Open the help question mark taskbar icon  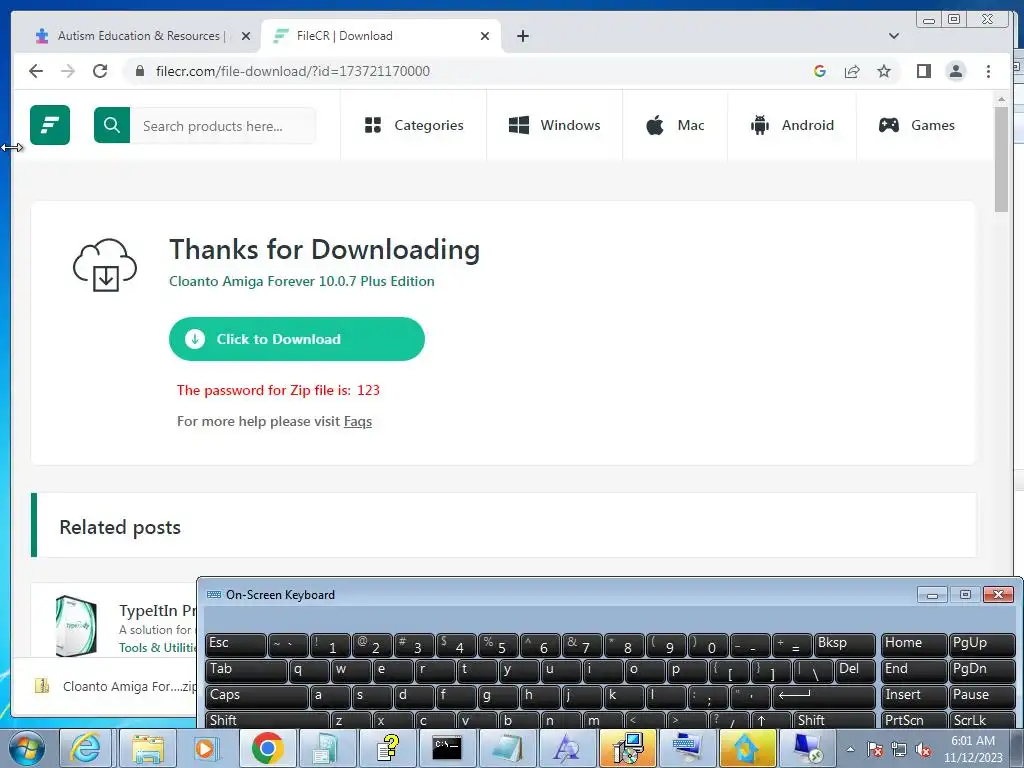pos(387,748)
